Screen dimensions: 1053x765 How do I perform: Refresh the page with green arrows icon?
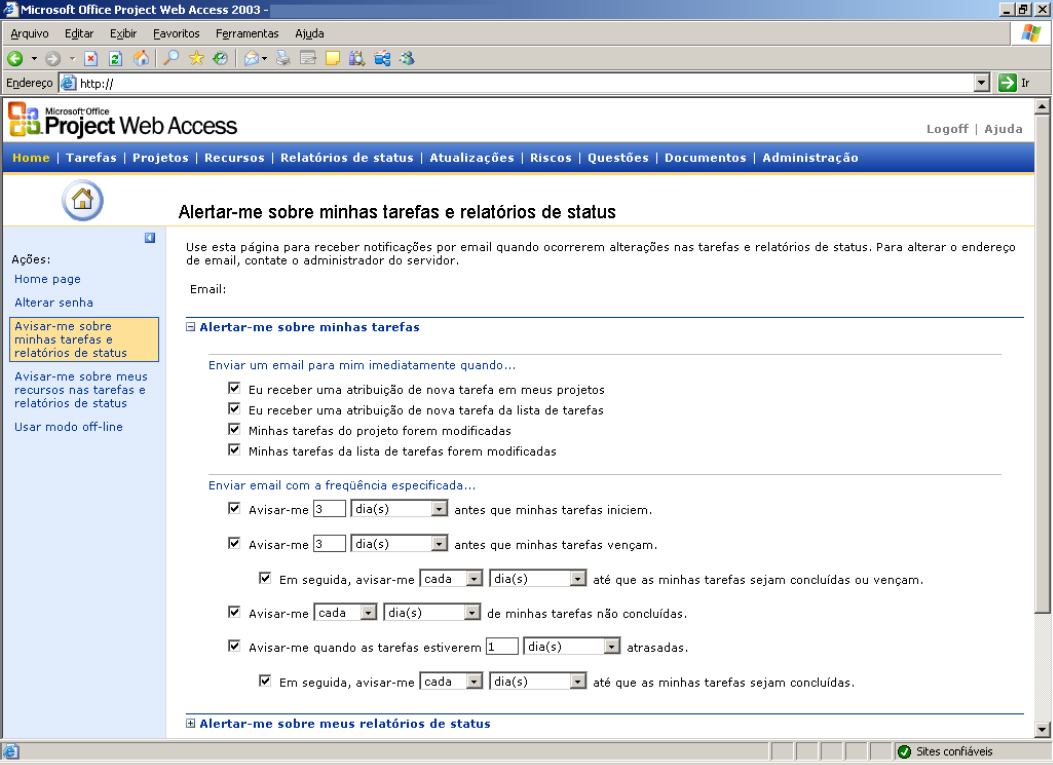click(x=116, y=58)
